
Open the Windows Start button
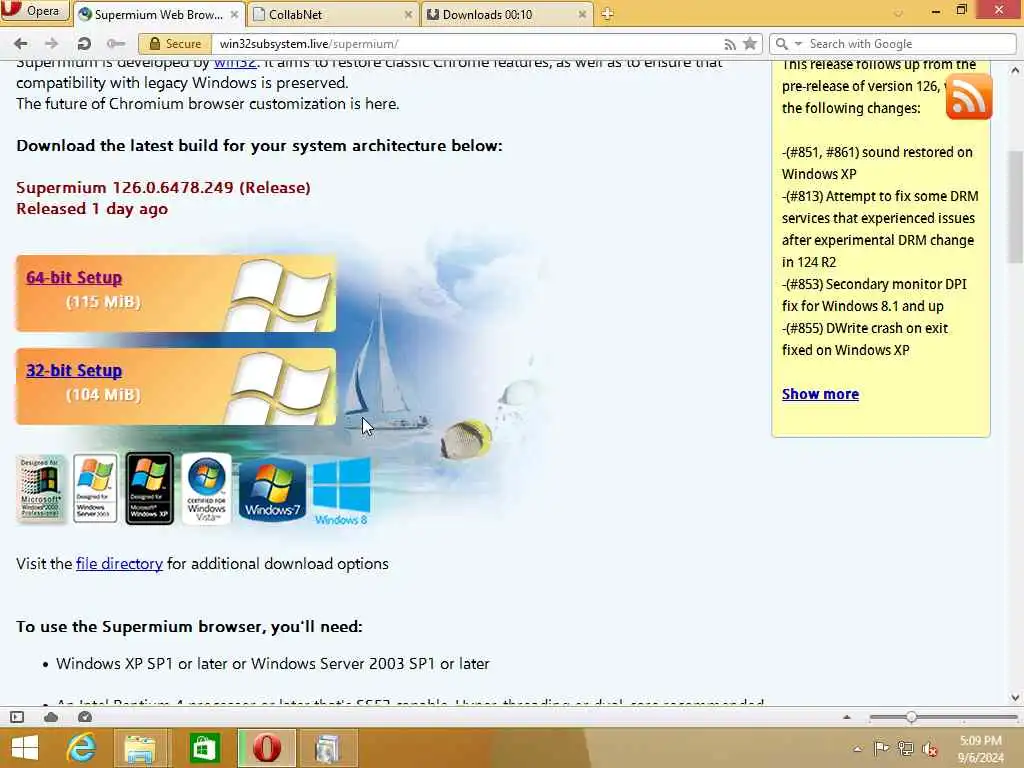pyautogui.click(x=25, y=748)
